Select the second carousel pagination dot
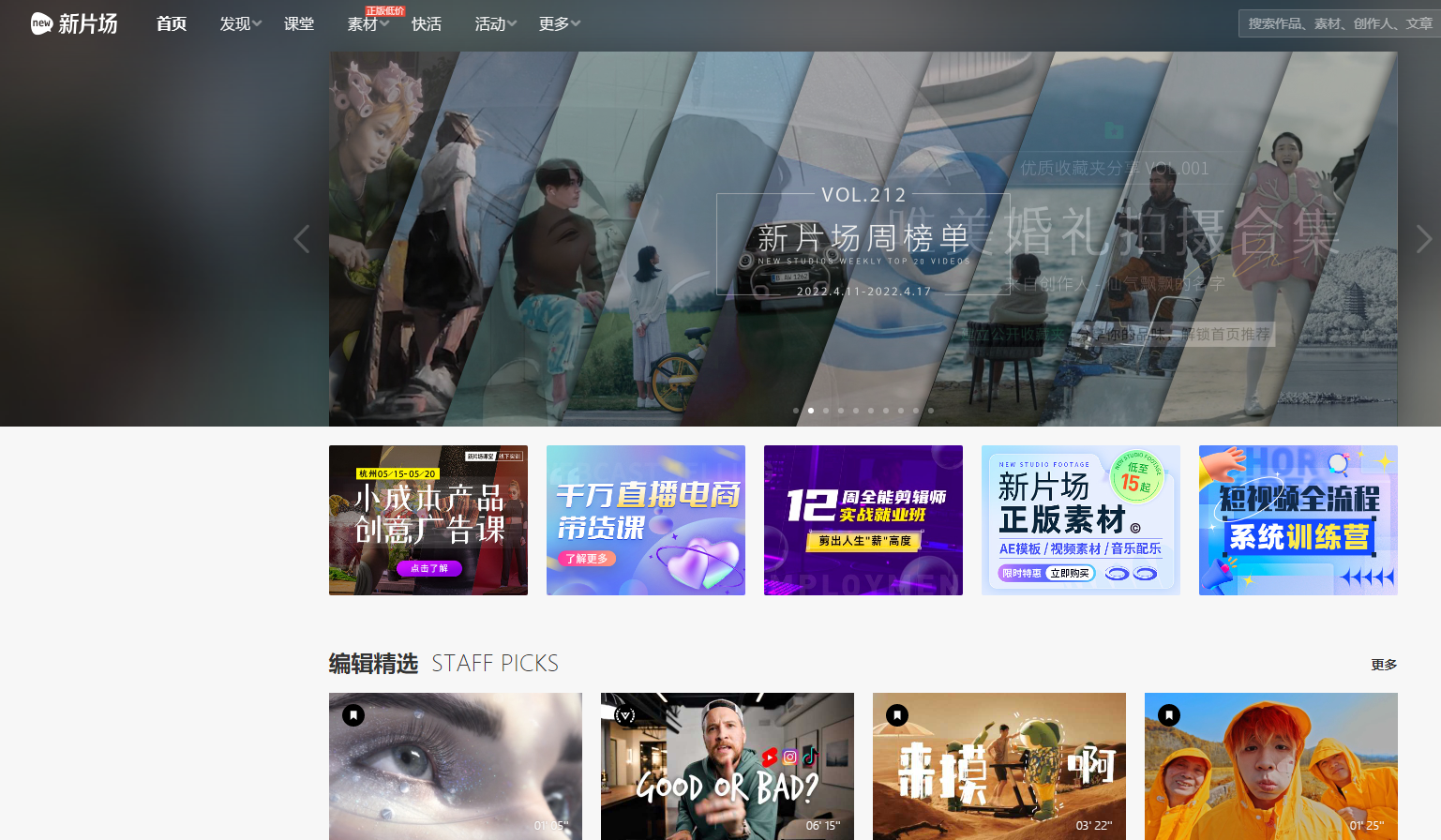1441x840 pixels. pyautogui.click(x=810, y=410)
